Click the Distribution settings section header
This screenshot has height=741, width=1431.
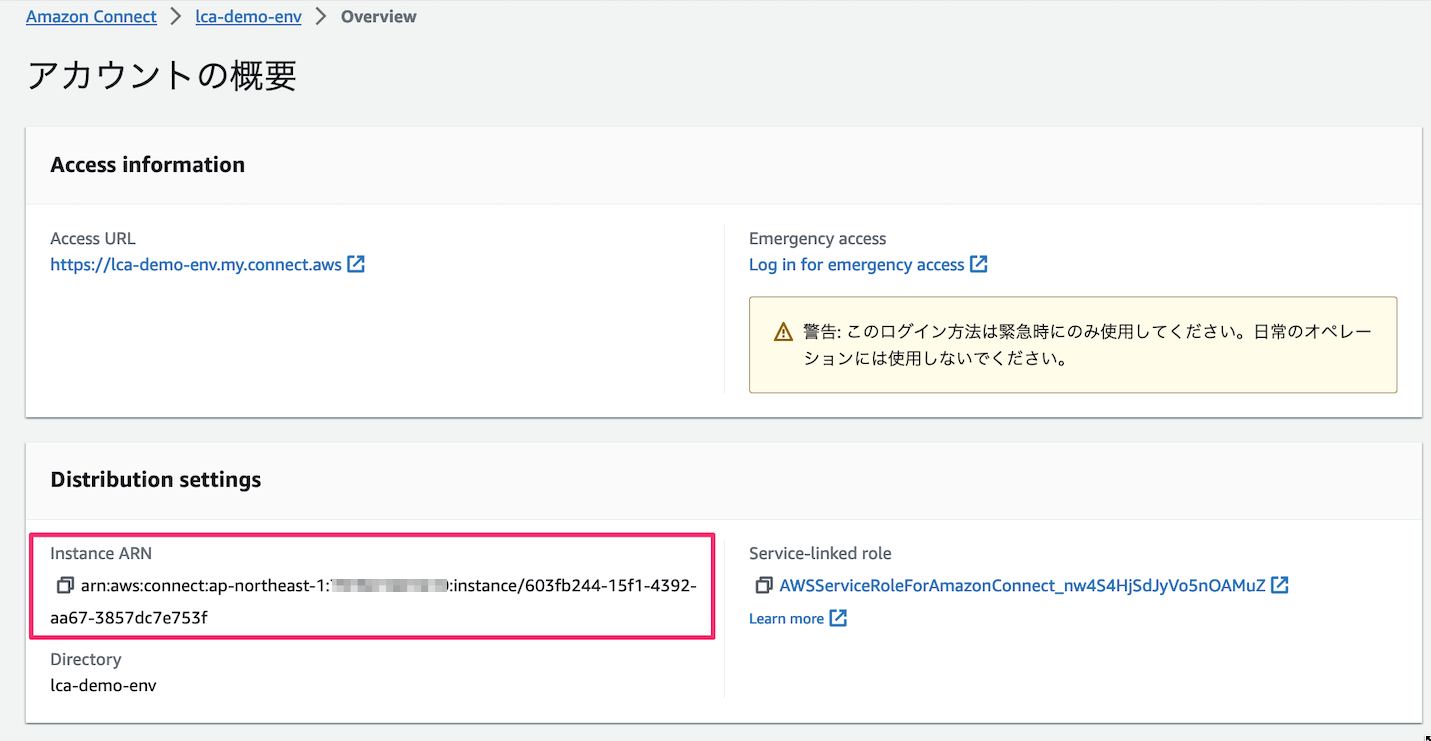pos(155,480)
